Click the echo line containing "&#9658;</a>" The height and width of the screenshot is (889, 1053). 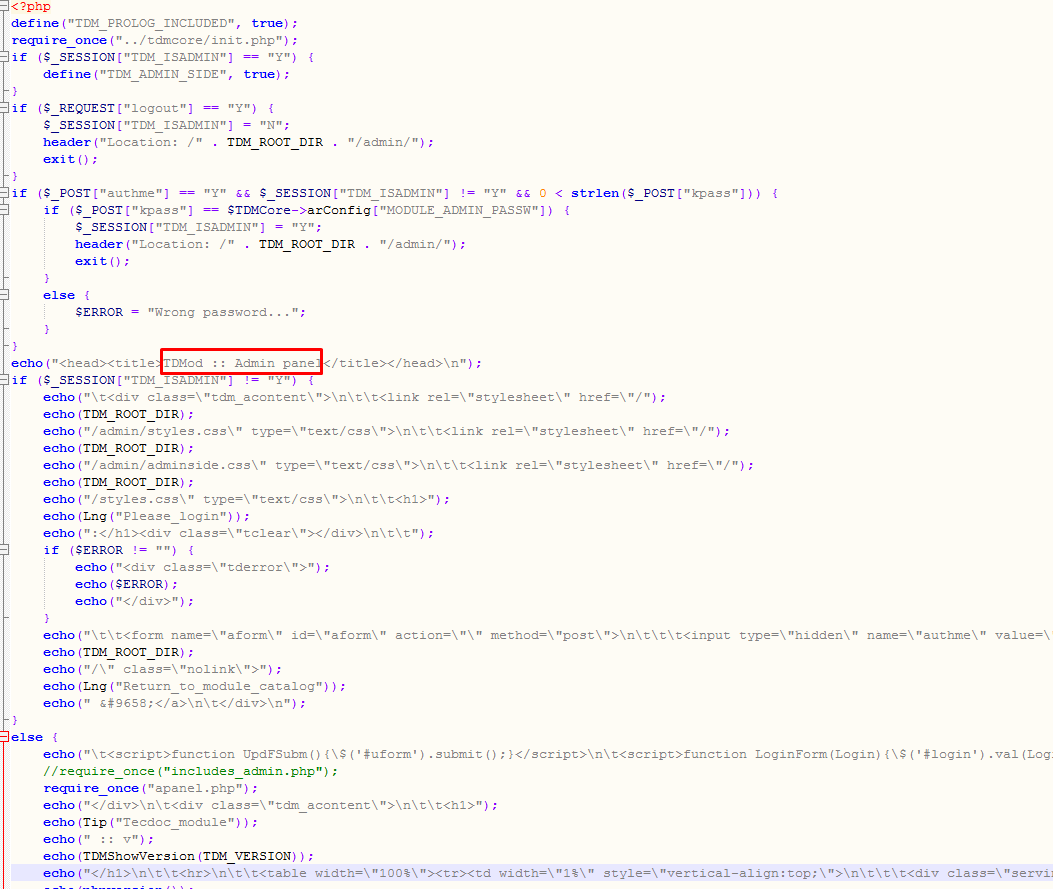(x=175, y=704)
